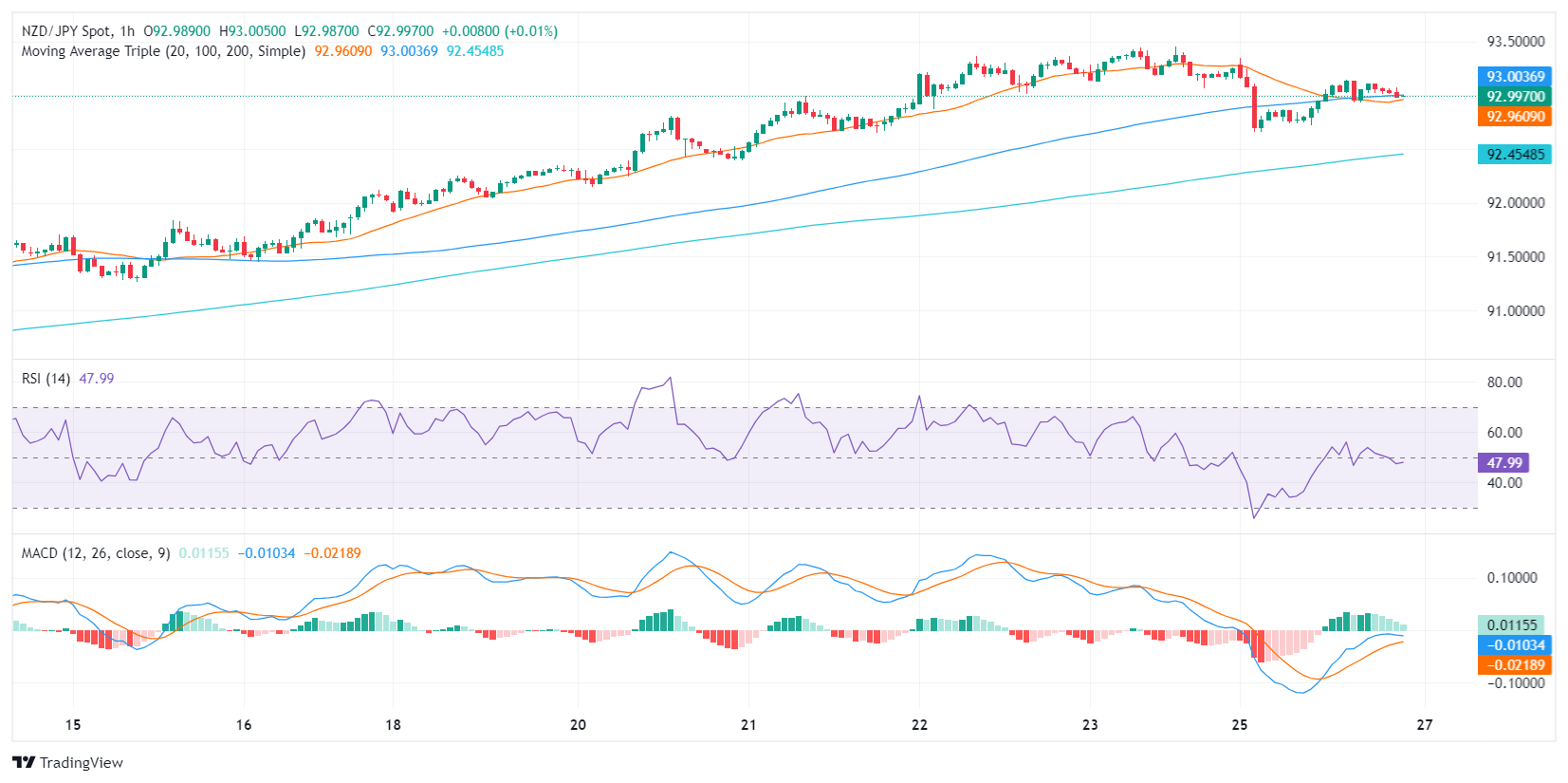The image size is (1568, 783).
Task: Click the 40.00 RSI axis label
Action: pos(1504,482)
